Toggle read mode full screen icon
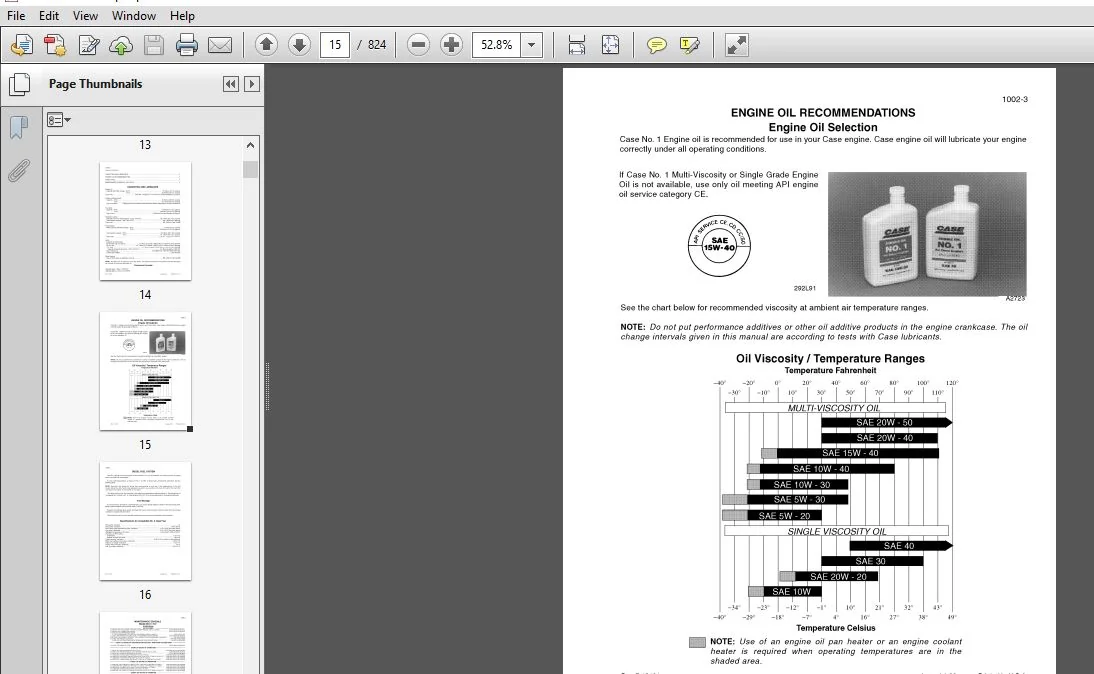 (x=737, y=45)
